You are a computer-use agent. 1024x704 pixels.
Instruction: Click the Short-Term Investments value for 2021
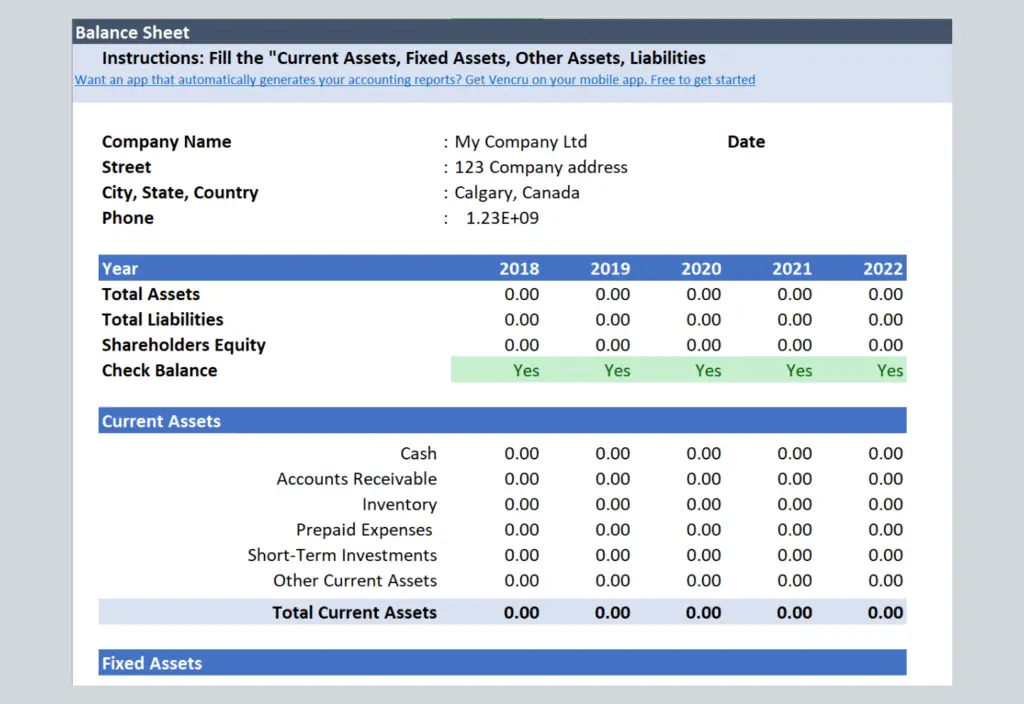[x=794, y=555]
